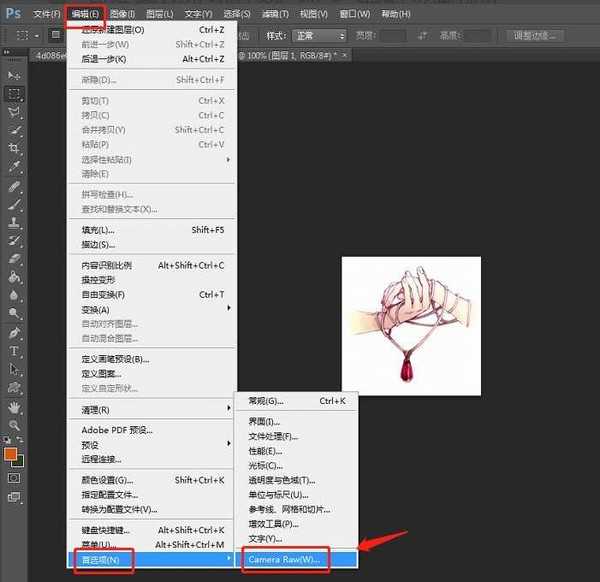Image resolution: width=600 pixels, height=582 pixels.
Task: Expand the 变换(A) submenu
Action: [x=150, y=309]
